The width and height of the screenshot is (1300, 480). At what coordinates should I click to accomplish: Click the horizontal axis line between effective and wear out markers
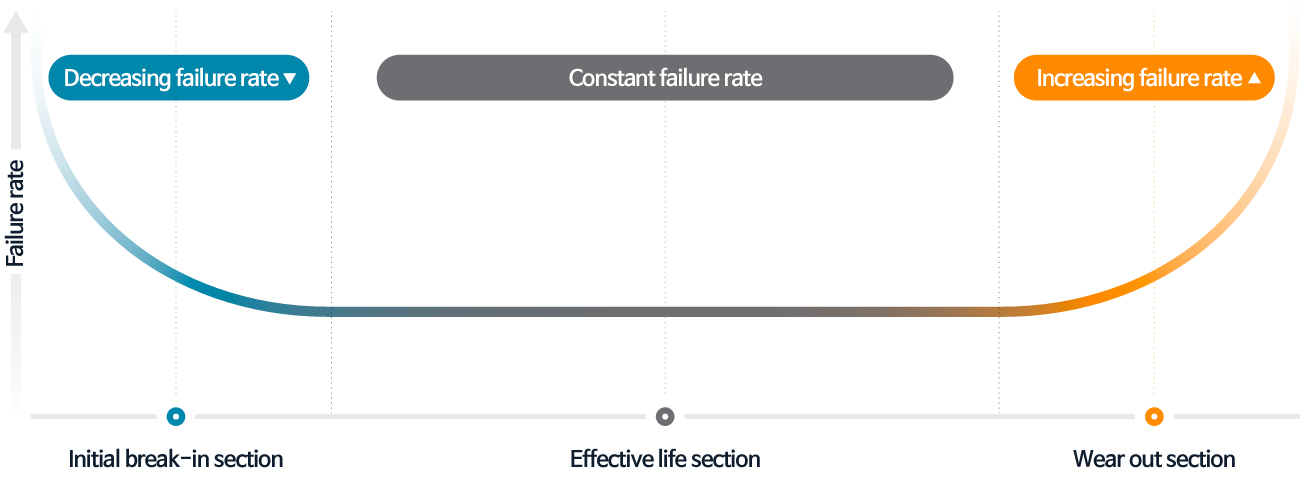[909, 416]
